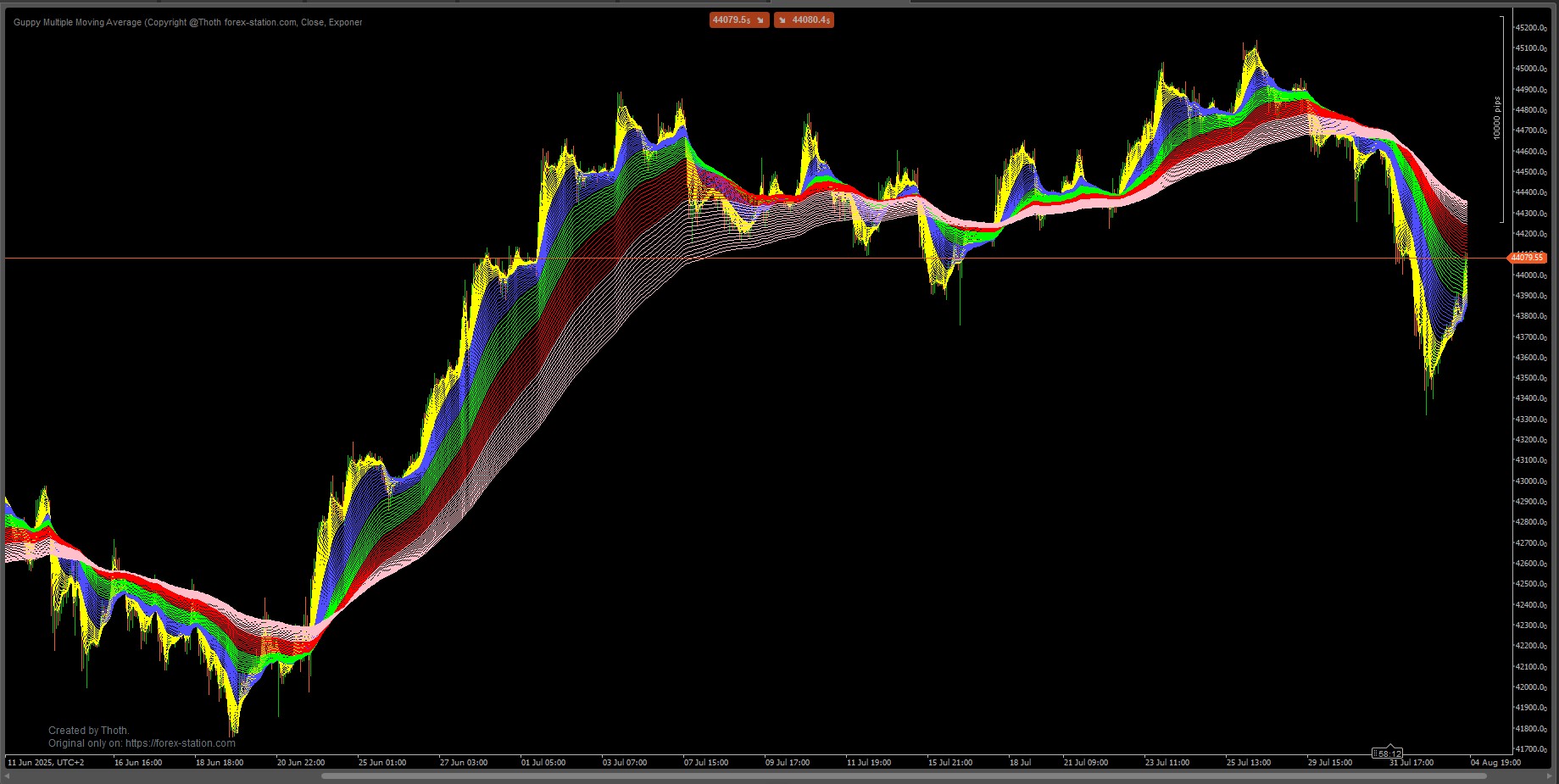This screenshot has height=784, width=1559.
Task: Click the '15 Jul 21:00' time axis label
Action: coord(950,763)
